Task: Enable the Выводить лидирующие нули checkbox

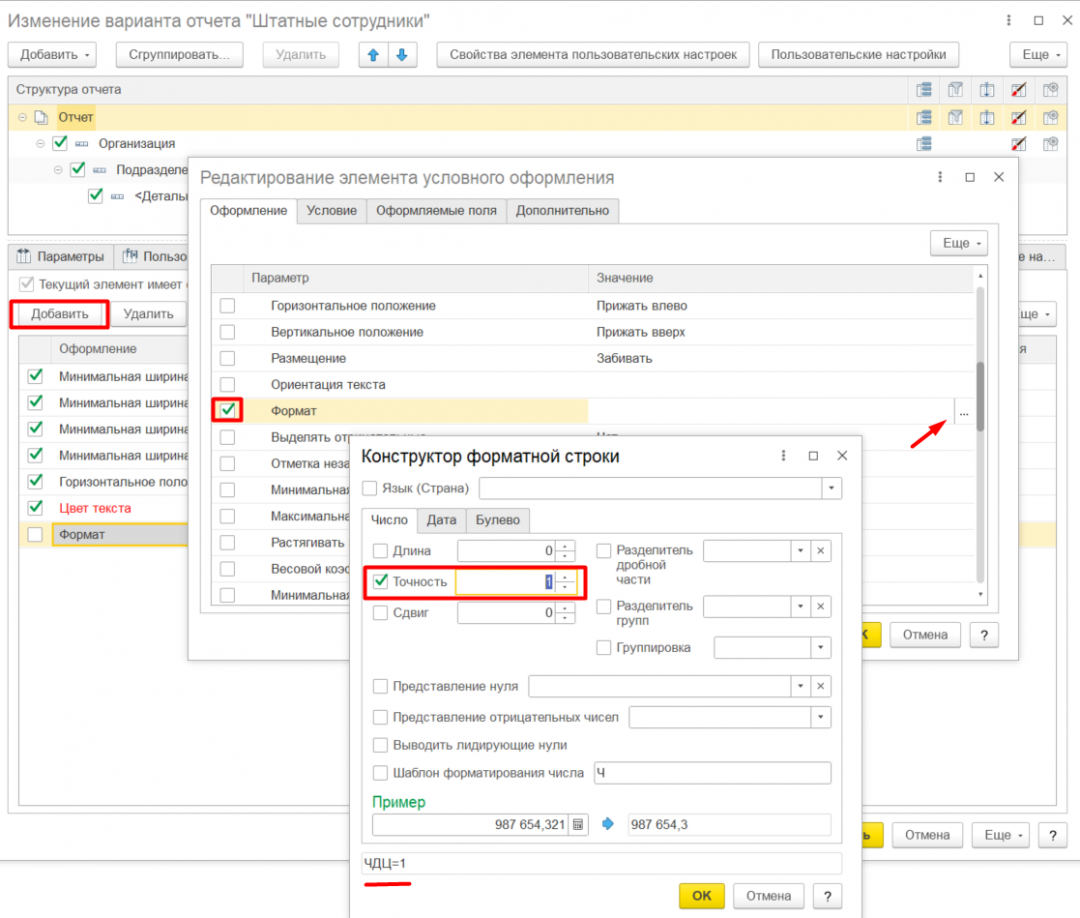Action: coord(380,745)
